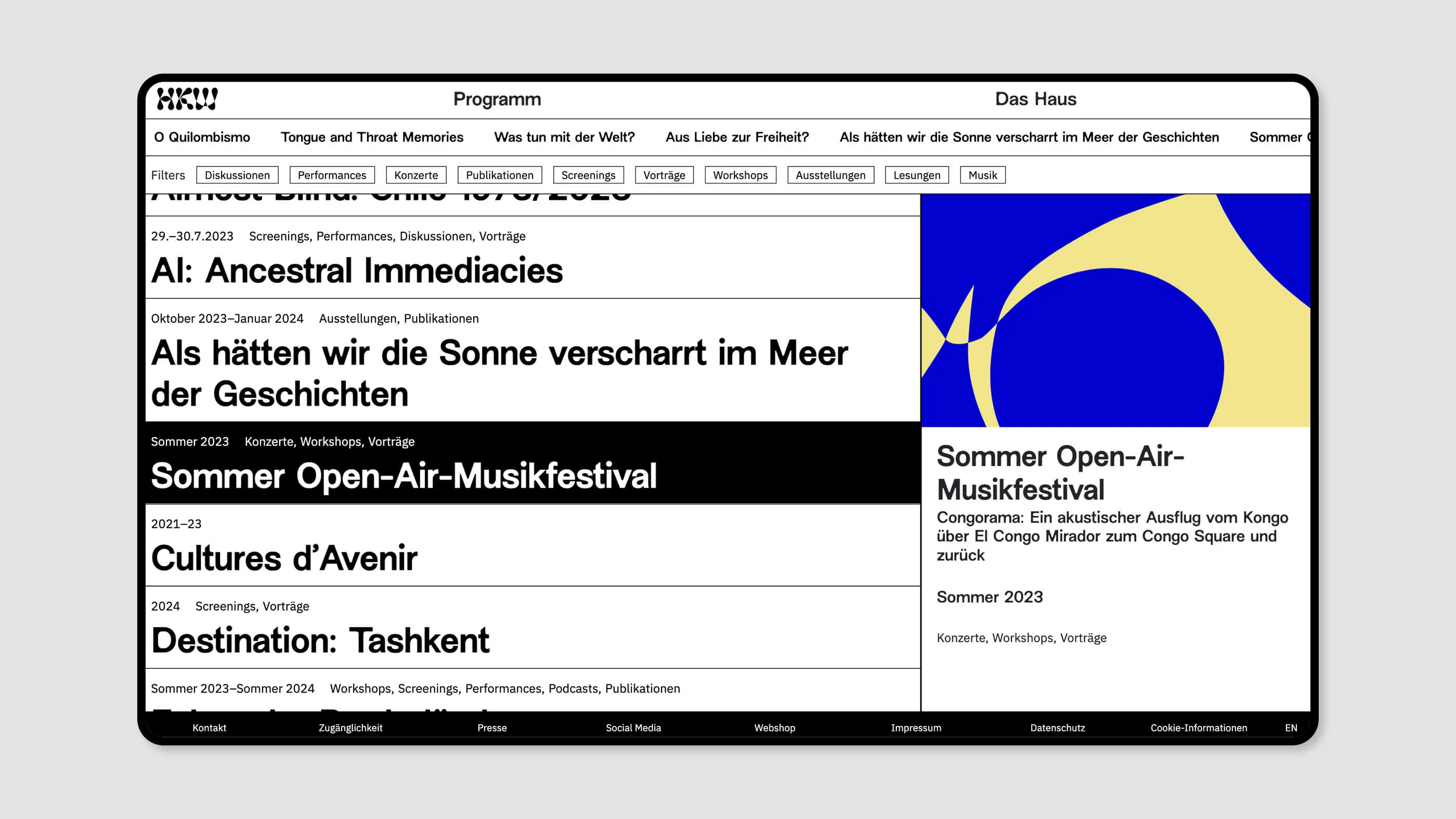1456x819 pixels.
Task: Open highlighted Sommer Open-Air-Musikfestival row
Action: coord(532,463)
